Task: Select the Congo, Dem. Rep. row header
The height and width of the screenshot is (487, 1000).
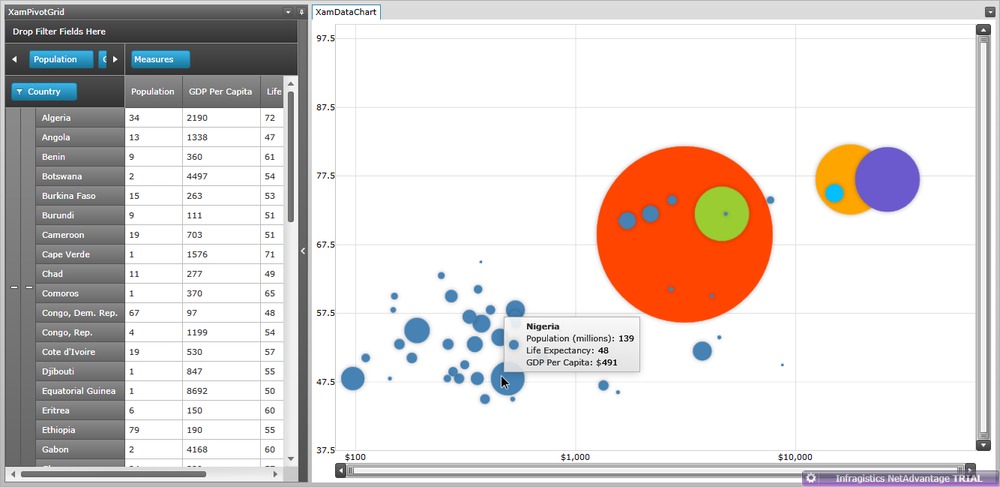Action: pyautogui.click(x=80, y=313)
